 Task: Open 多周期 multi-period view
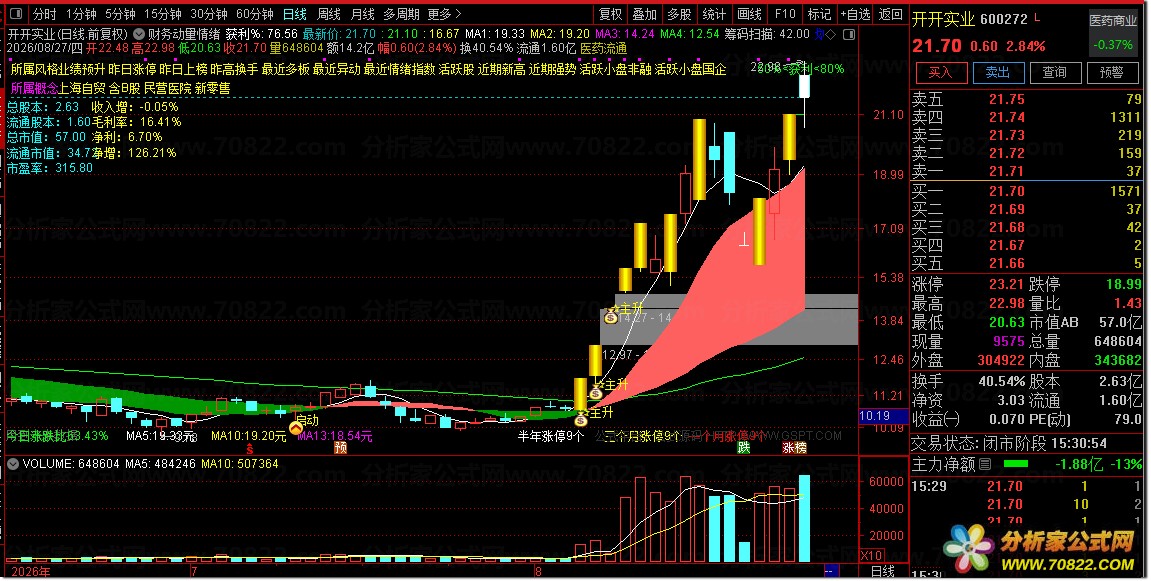pyautogui.click(x=402, y=14)
